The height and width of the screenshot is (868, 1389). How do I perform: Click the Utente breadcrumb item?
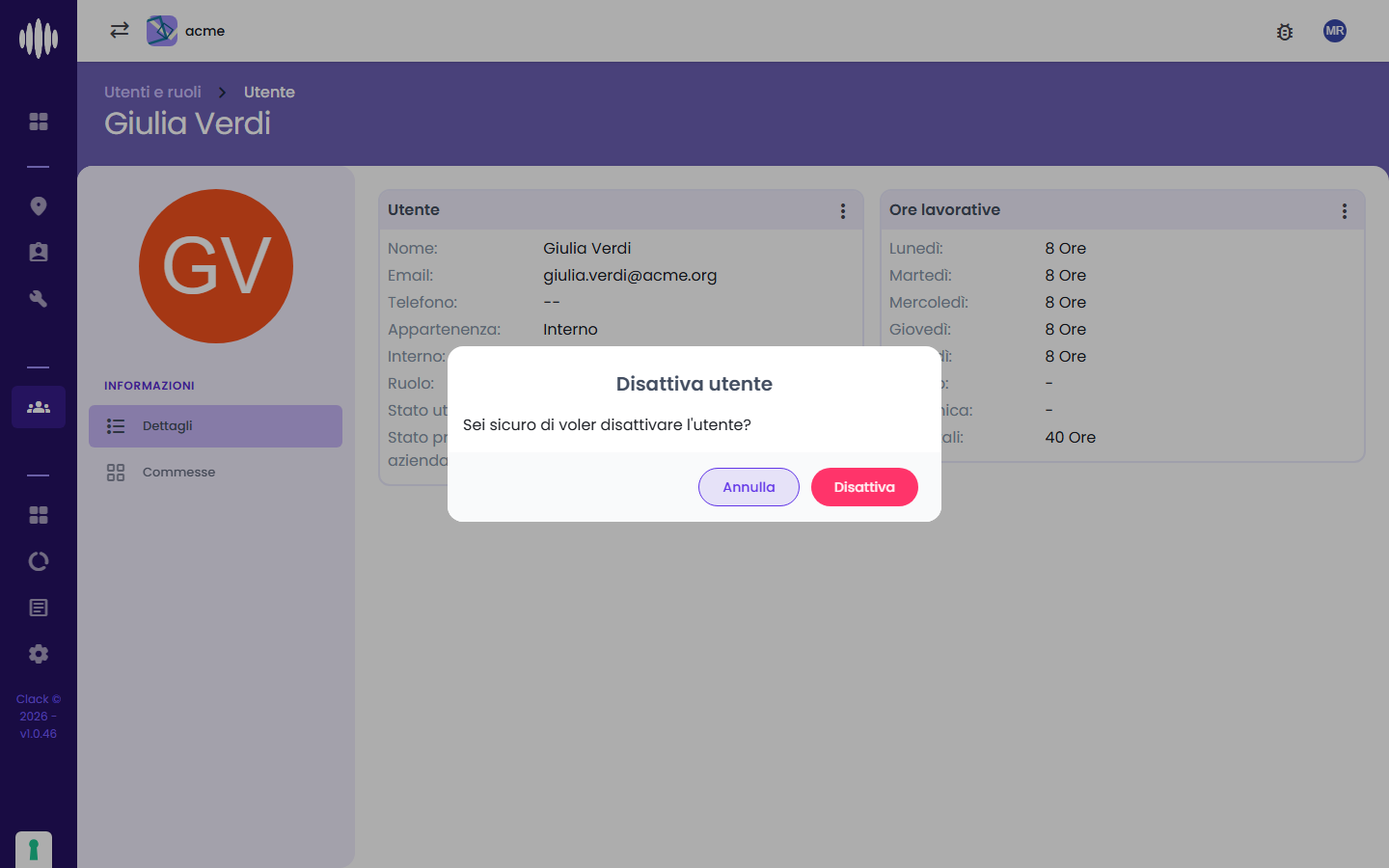tap(269, 92)
